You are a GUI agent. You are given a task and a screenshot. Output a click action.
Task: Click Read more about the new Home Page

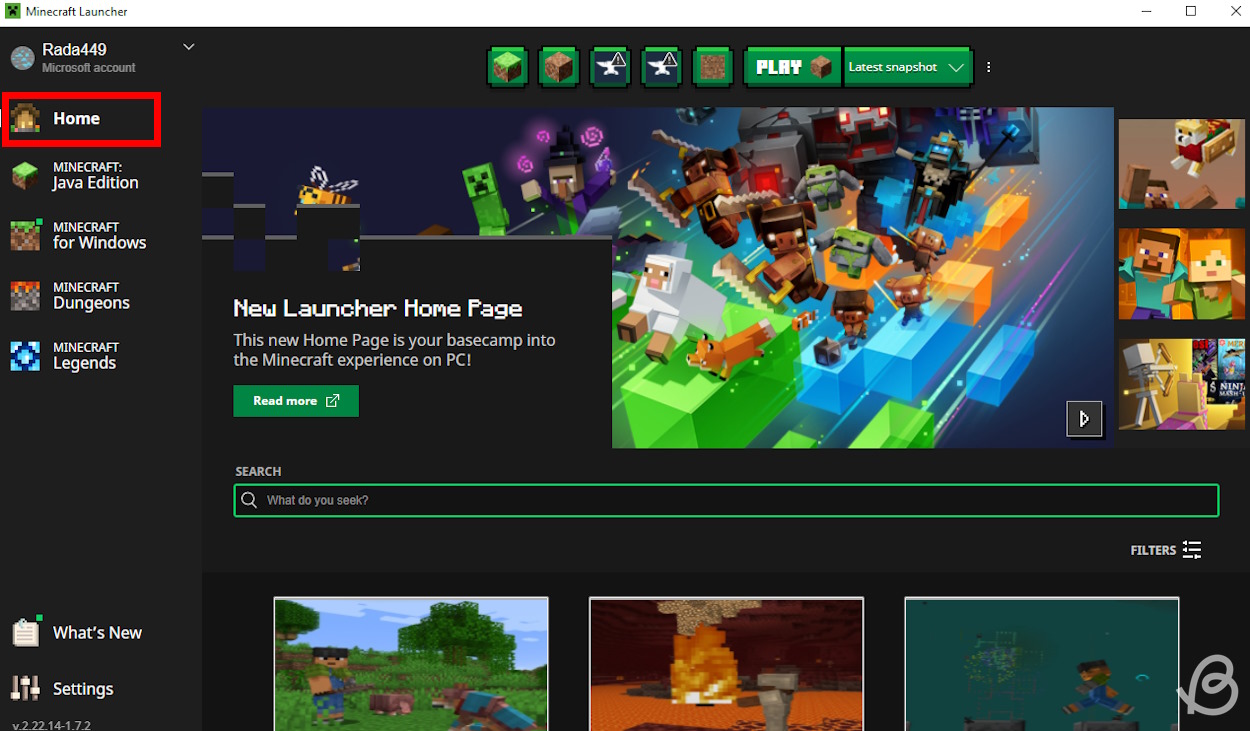point(296,401)
